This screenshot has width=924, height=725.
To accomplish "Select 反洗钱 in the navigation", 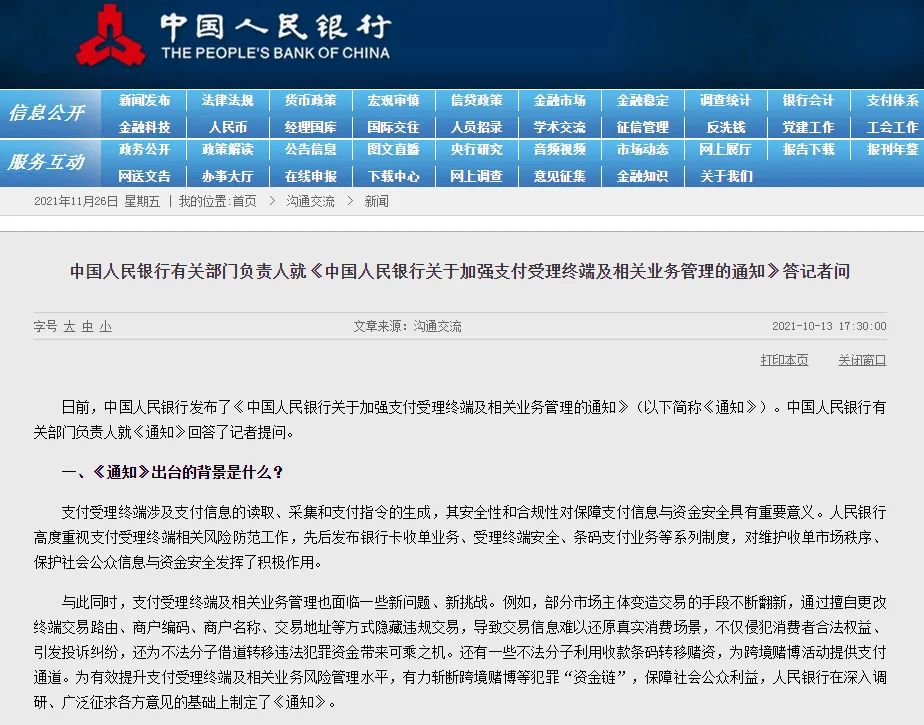I will (x=726, y=127).
